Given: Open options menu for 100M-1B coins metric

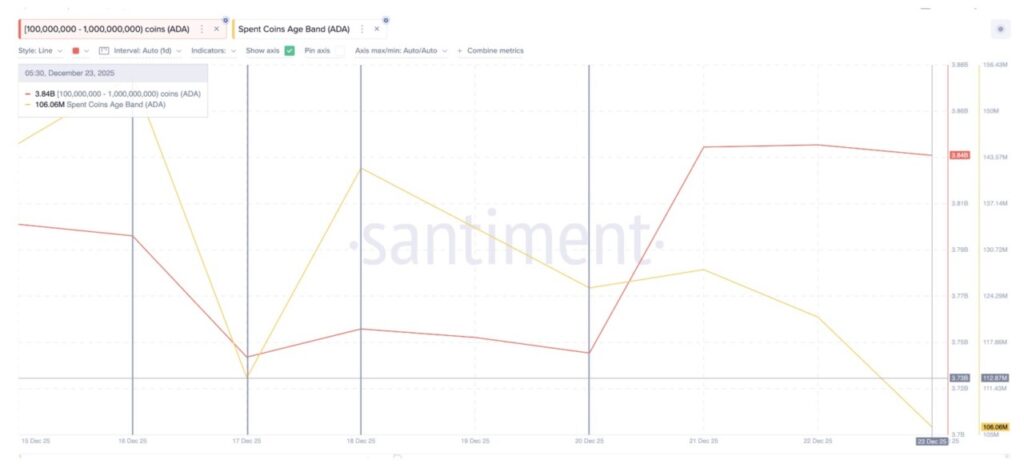Looking at the screenshot, I should coord(202,29).
